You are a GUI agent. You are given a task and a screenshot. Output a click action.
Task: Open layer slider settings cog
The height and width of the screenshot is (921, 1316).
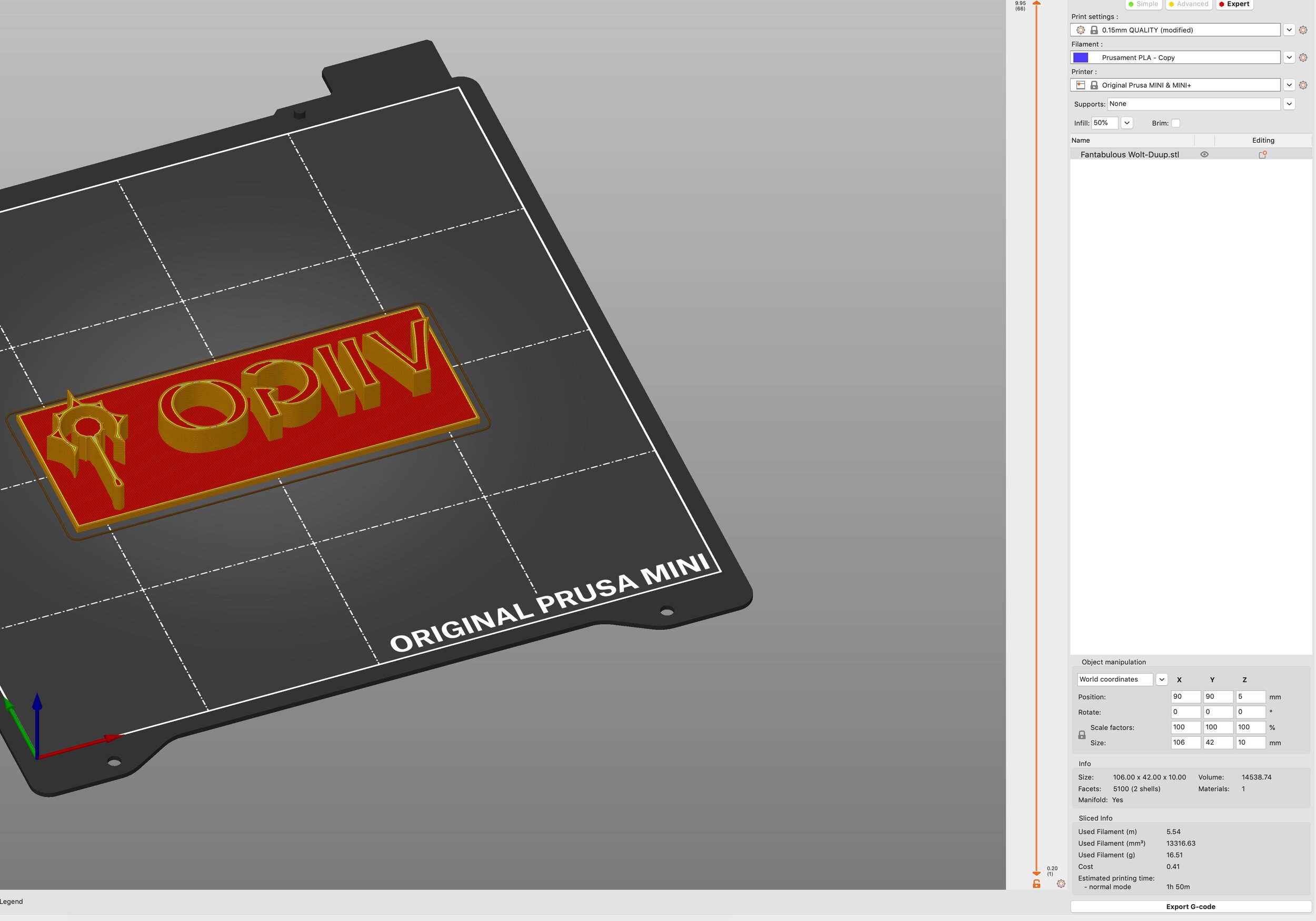(1061, 884)
